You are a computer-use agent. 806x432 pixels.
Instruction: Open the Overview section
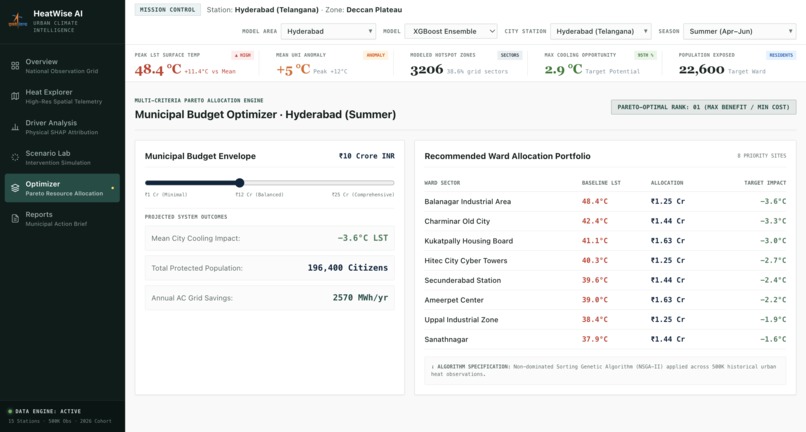coord(62,66)
